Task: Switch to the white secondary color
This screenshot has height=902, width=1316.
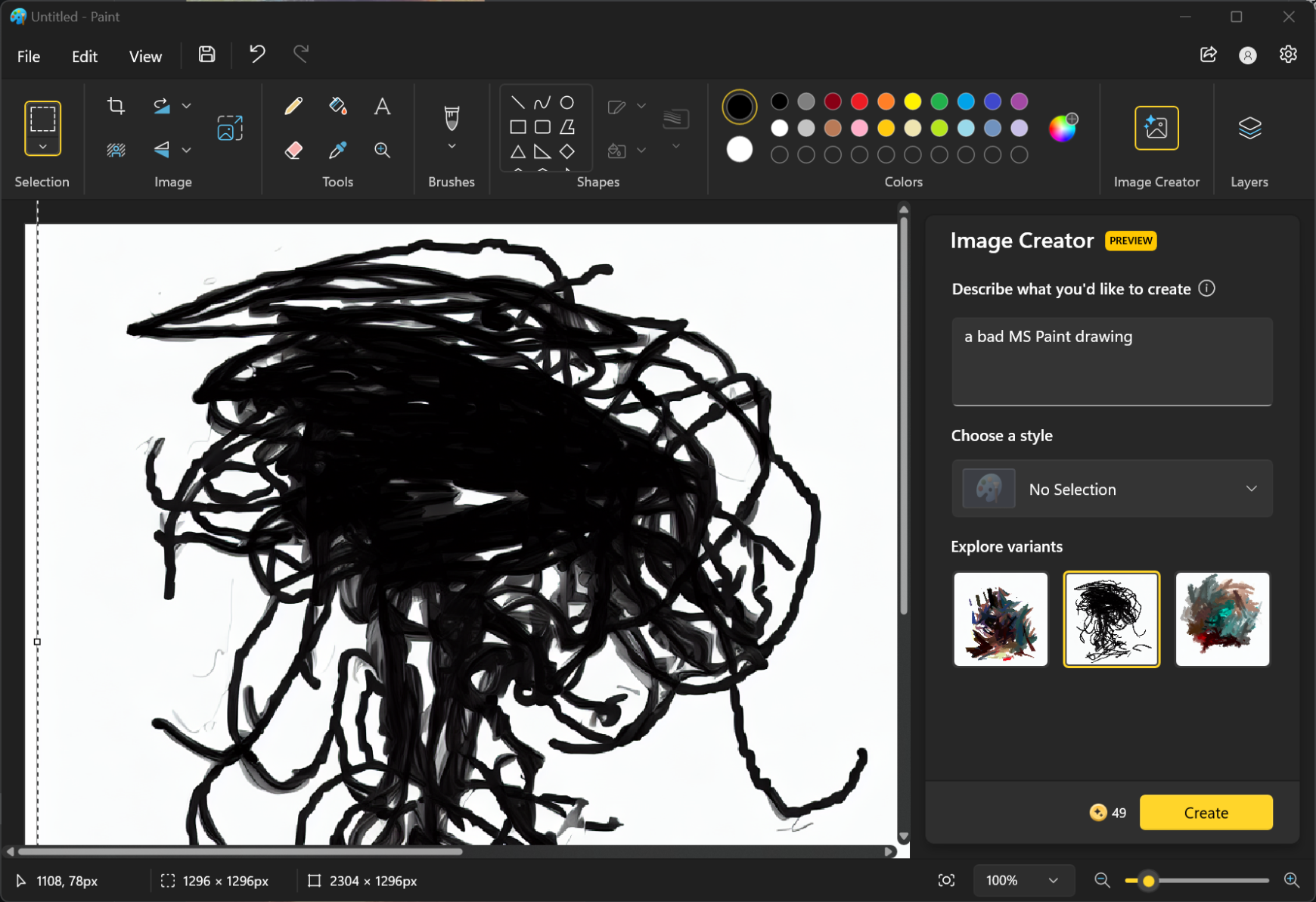Action: (739, 150)
